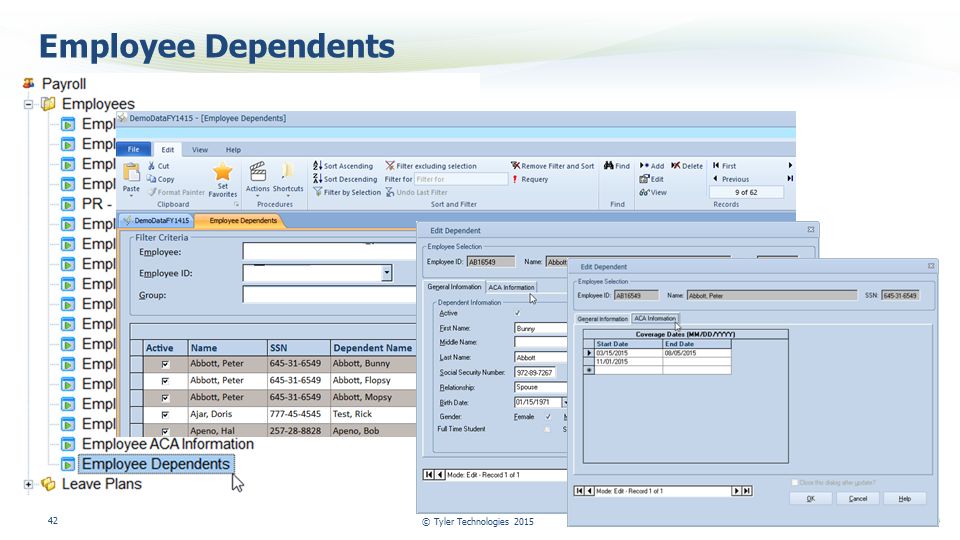Screen dimensions: 960x540
Task: Toggle Active checkbox for Abbott, Mopsy row
Action: pyautogui.click(x=165, y=398)
